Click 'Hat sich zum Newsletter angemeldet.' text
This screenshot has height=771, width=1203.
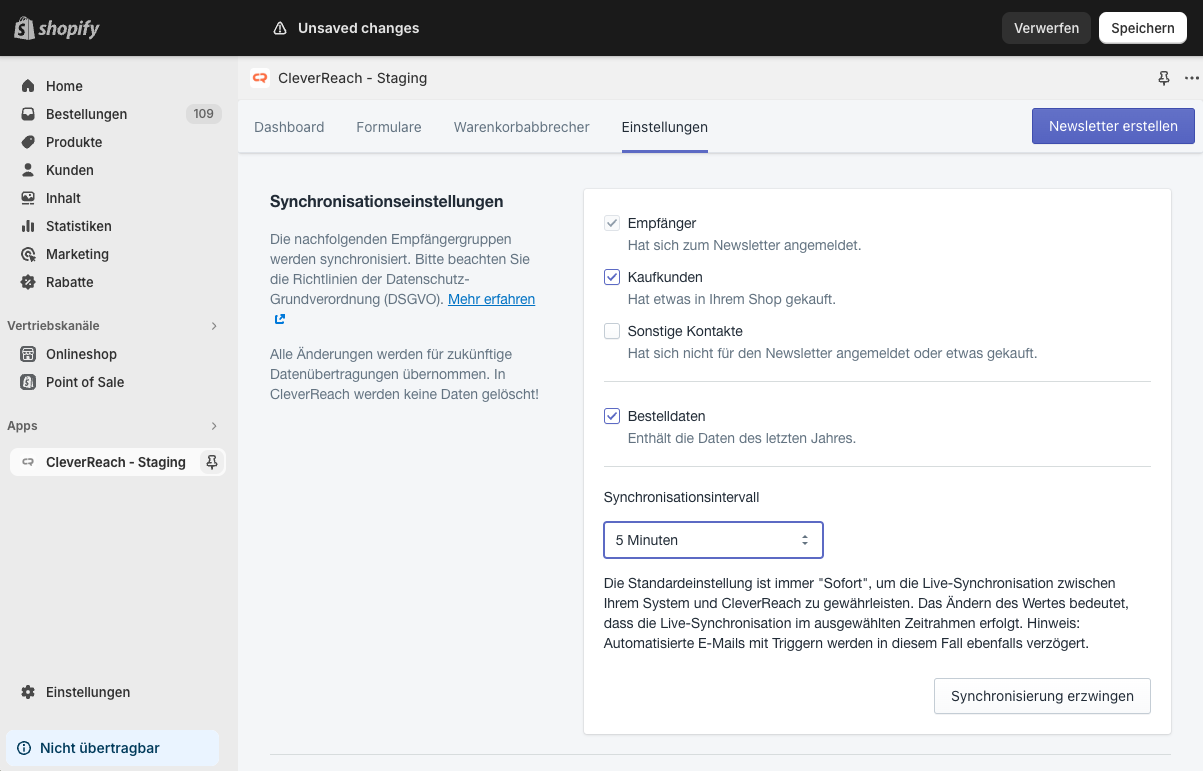coord(744,245)
